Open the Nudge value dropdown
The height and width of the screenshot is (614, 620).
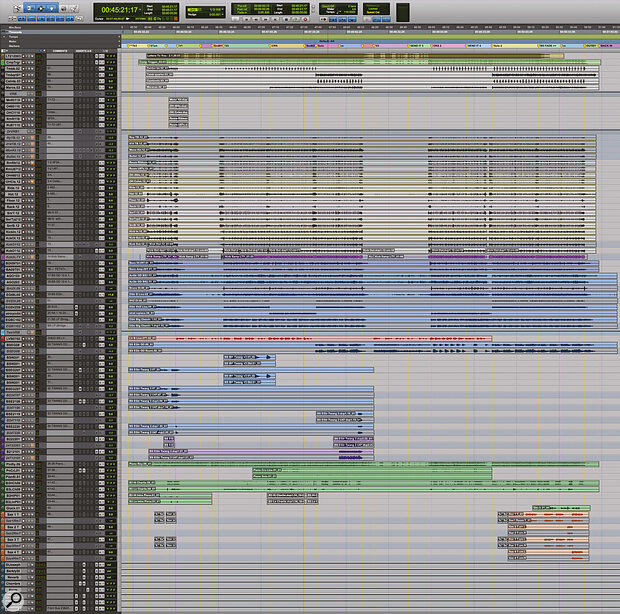(x=223, y=15)
